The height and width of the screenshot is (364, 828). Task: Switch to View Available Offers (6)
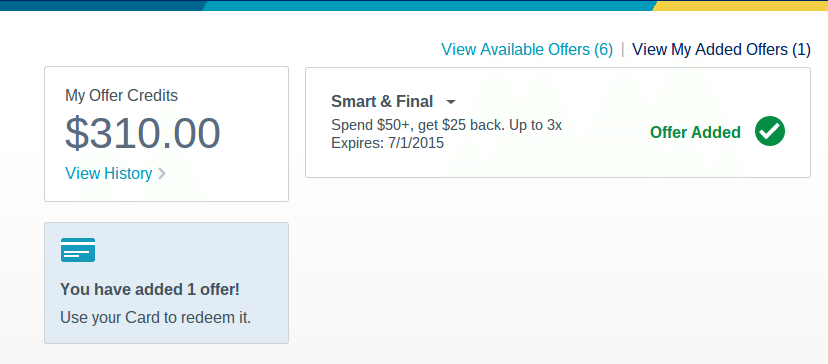[527, 50]
